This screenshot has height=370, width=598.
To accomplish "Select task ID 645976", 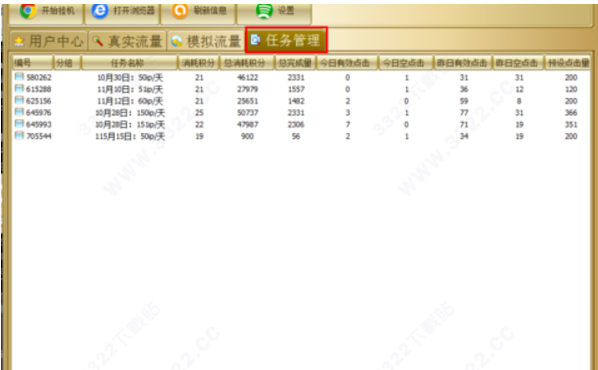I will click(39, 113).
